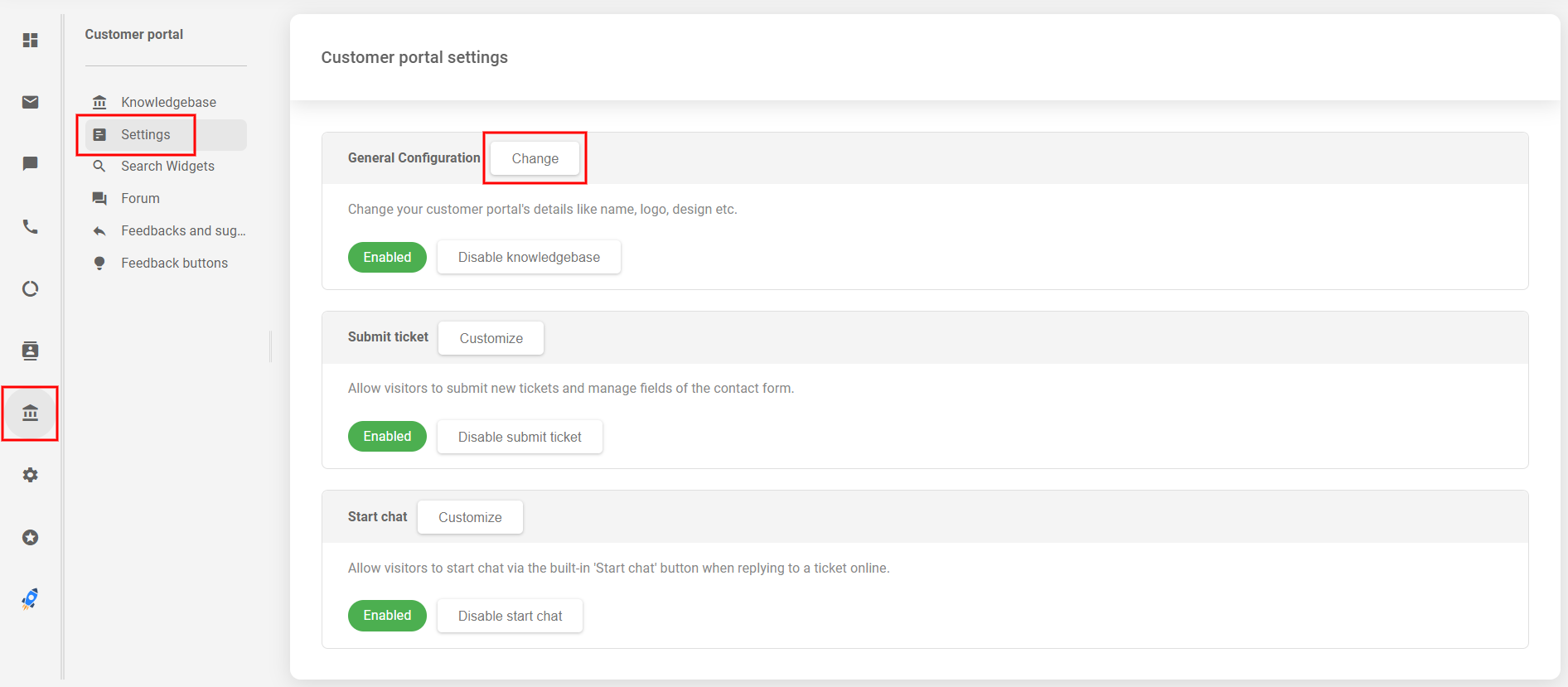Click Change button for General Configuration

coord(535,158)
